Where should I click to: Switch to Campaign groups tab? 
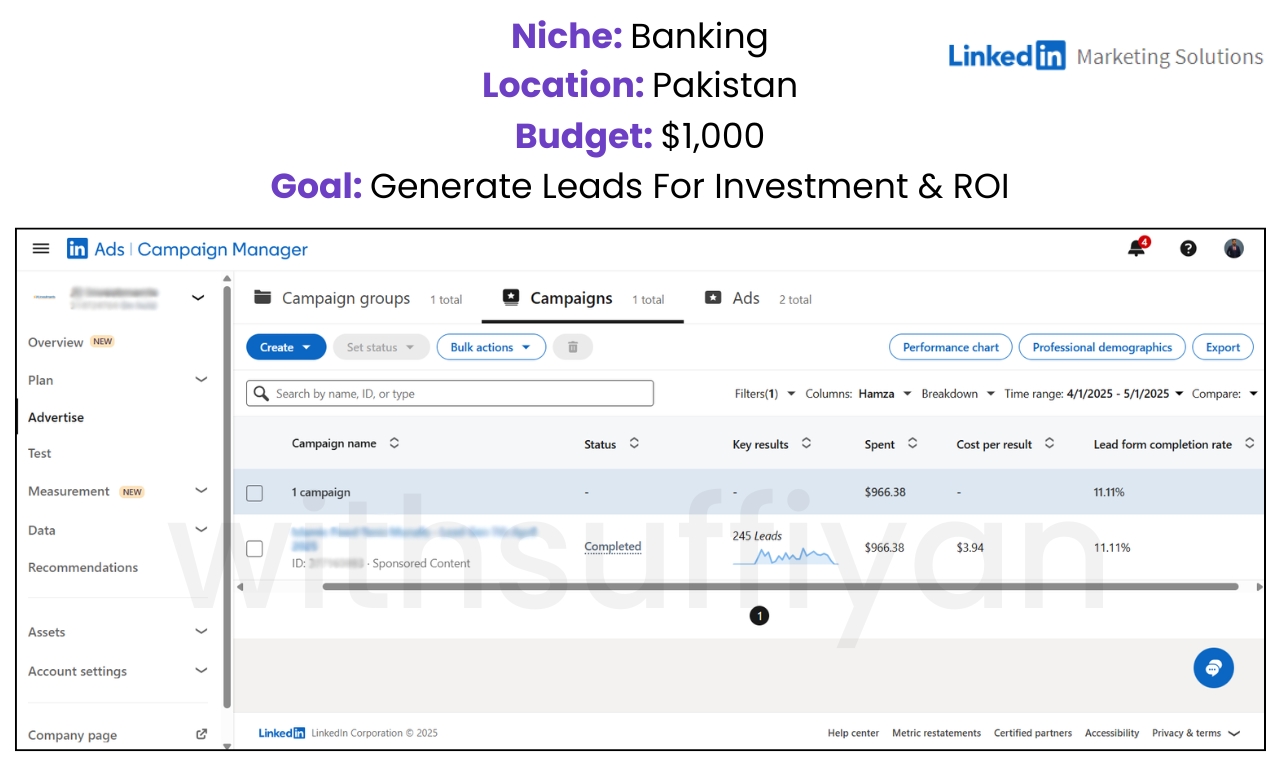(x=358, y=298)
